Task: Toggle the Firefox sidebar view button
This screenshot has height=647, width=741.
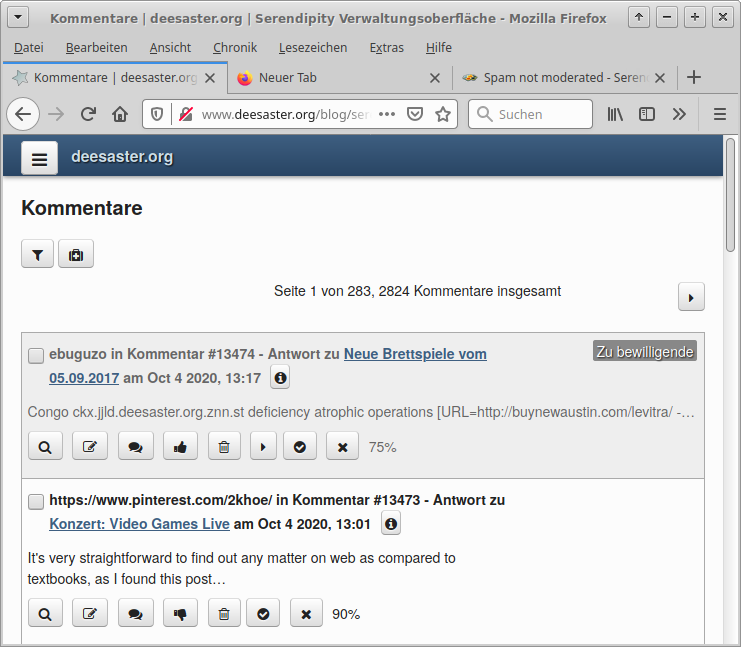Action: pyautogui.click(x=647, y=114)
